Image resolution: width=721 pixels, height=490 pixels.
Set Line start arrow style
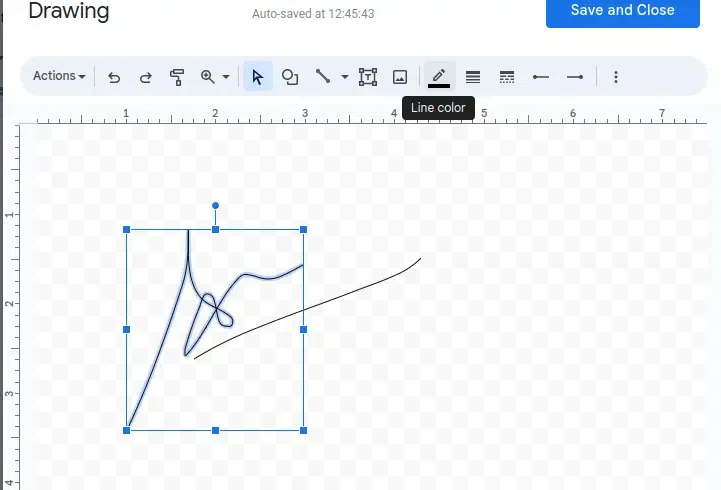[x=541, y=77]
